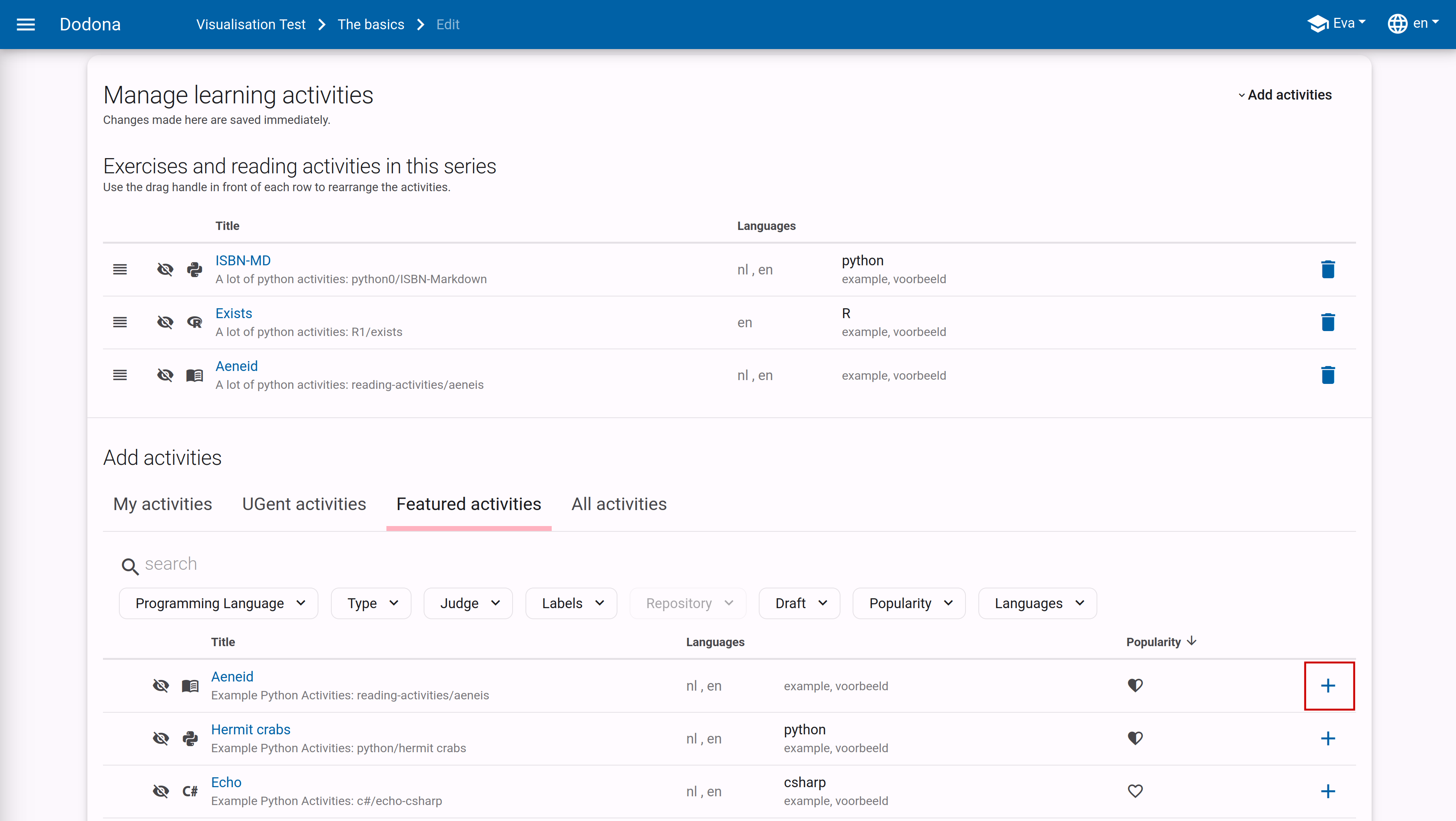Click the Python icon in ISBN-MD row

point(195,269)
